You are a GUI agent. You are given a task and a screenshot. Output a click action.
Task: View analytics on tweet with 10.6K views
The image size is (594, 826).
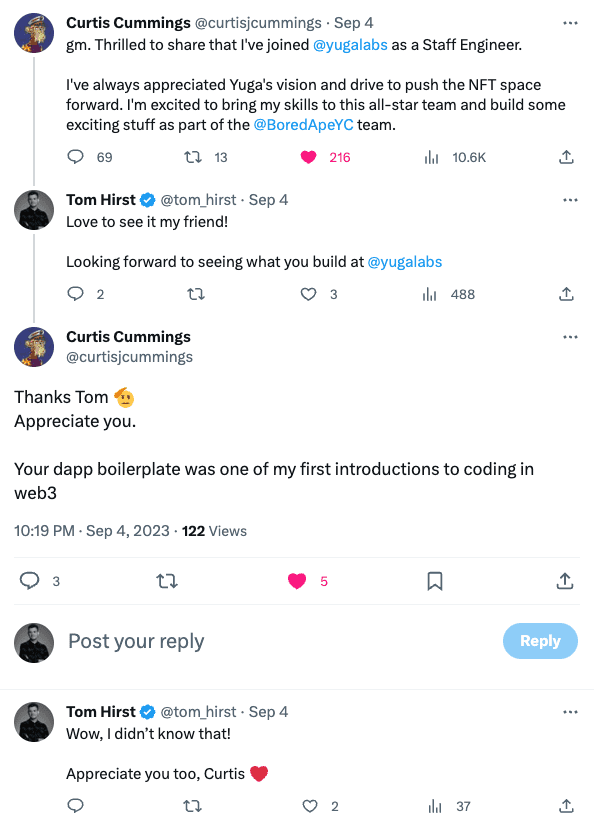tap(431, 157)
